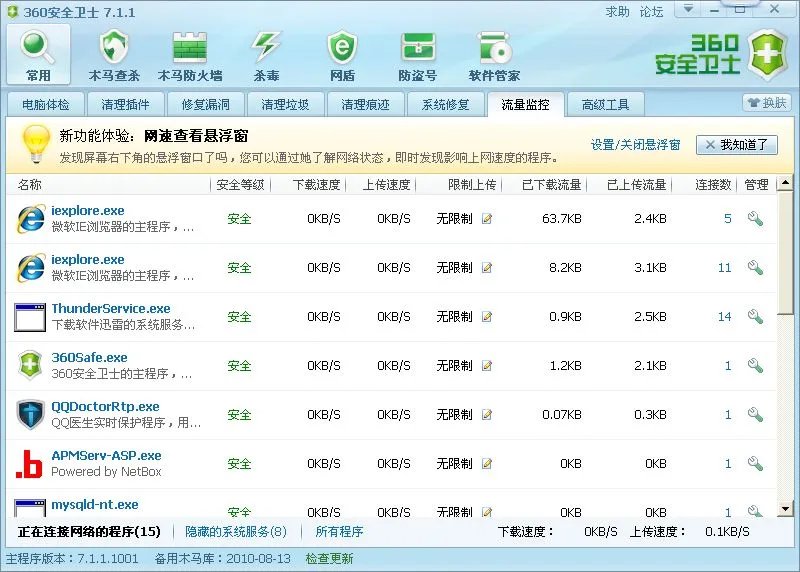This screenshot has width=800, height=572.
Task: Open manage tool for QQDoctorRtp.exe
Action: [755, 415]
